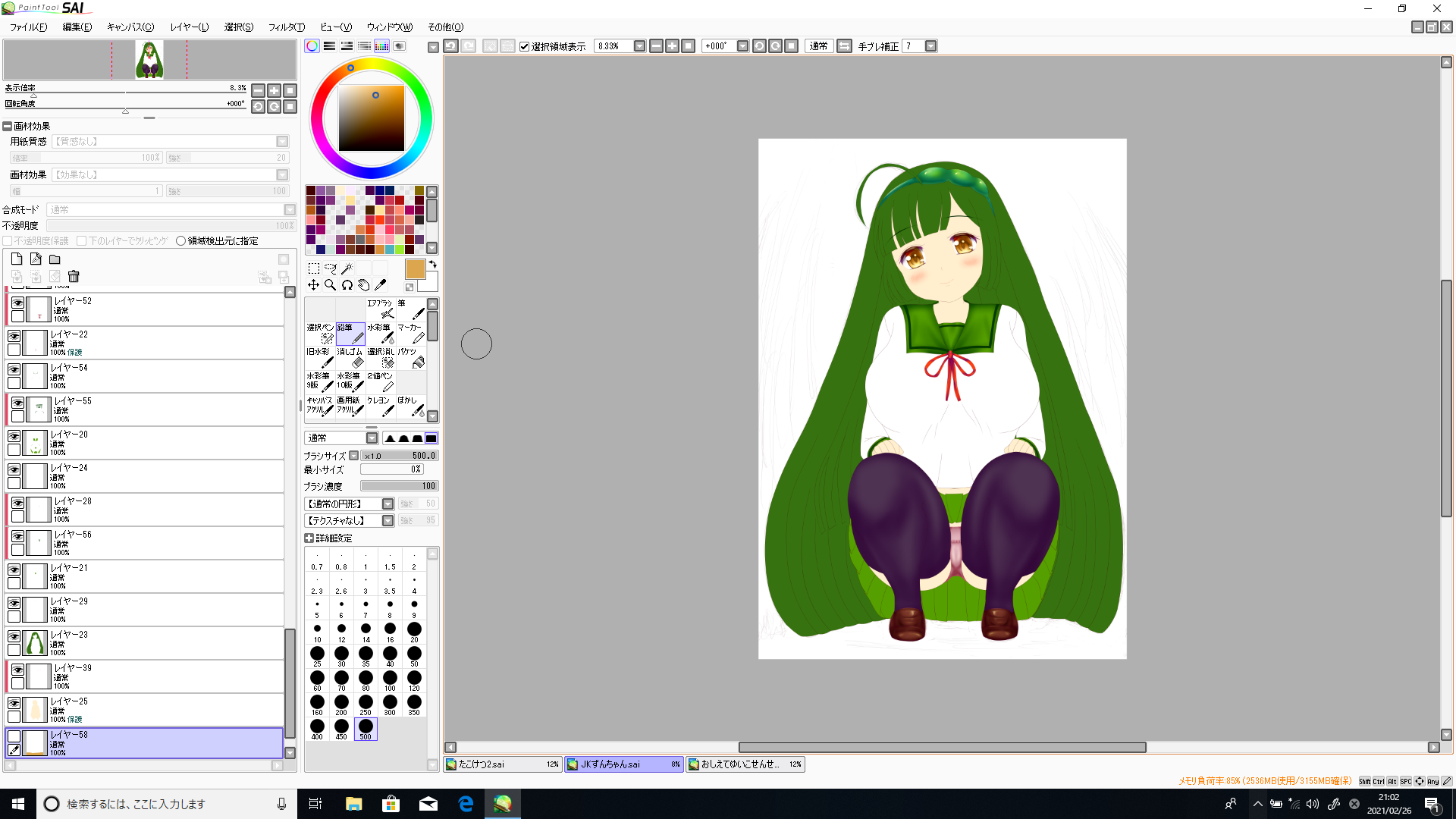Viewport: 1456px width, 819px height.
Task: Choose the ぼかし blur tool
Action: click(x=410, y=406)
